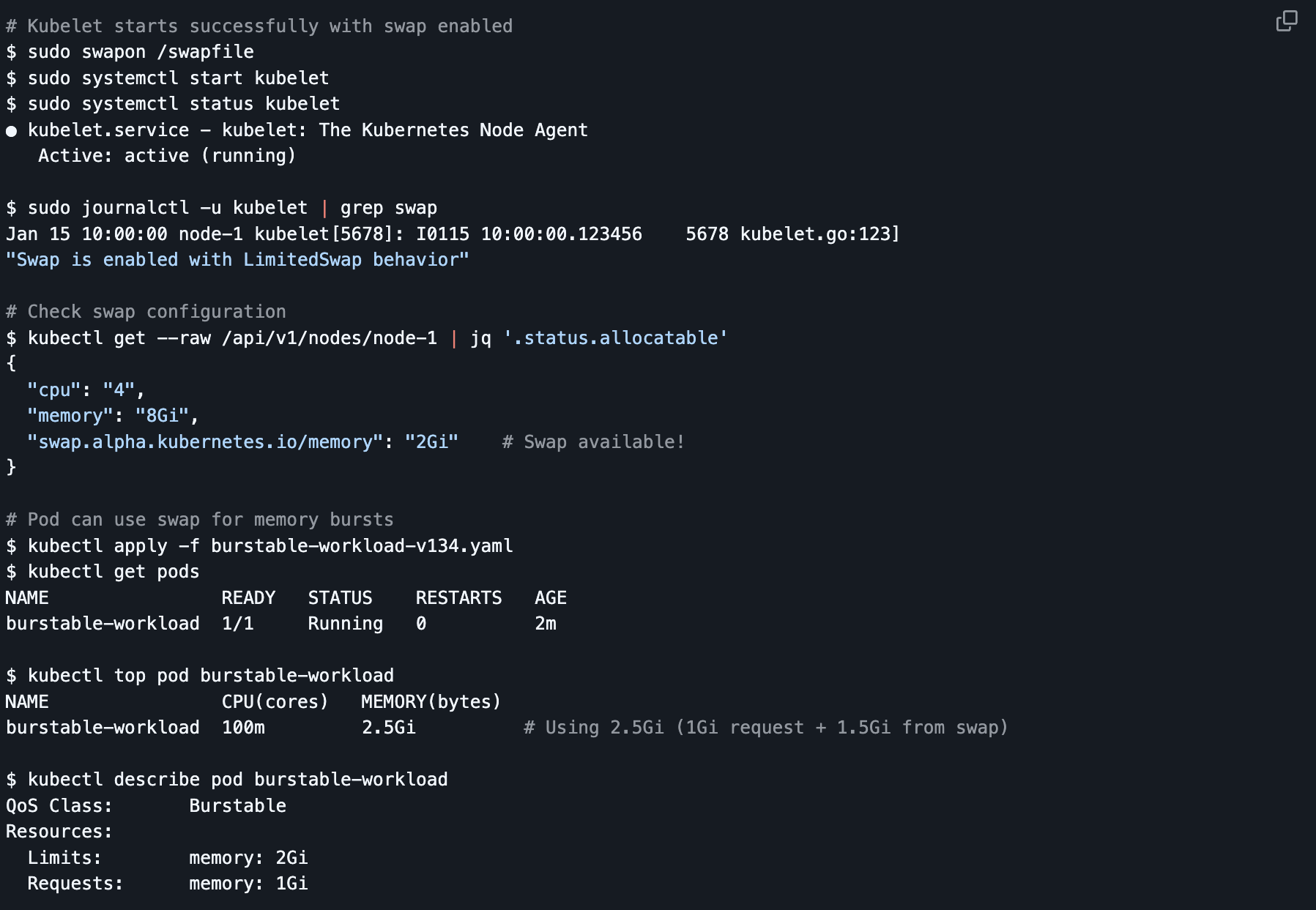Screen dimensions: 1316x910
Task: Click the "cpu": "4" JSON line
Action: coord(86,390)
